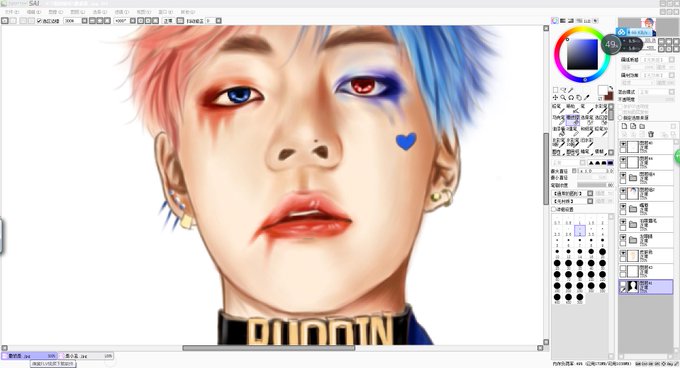
Task: Show the hidden layer above the selected layer
Action: click(x=623, y=268)
